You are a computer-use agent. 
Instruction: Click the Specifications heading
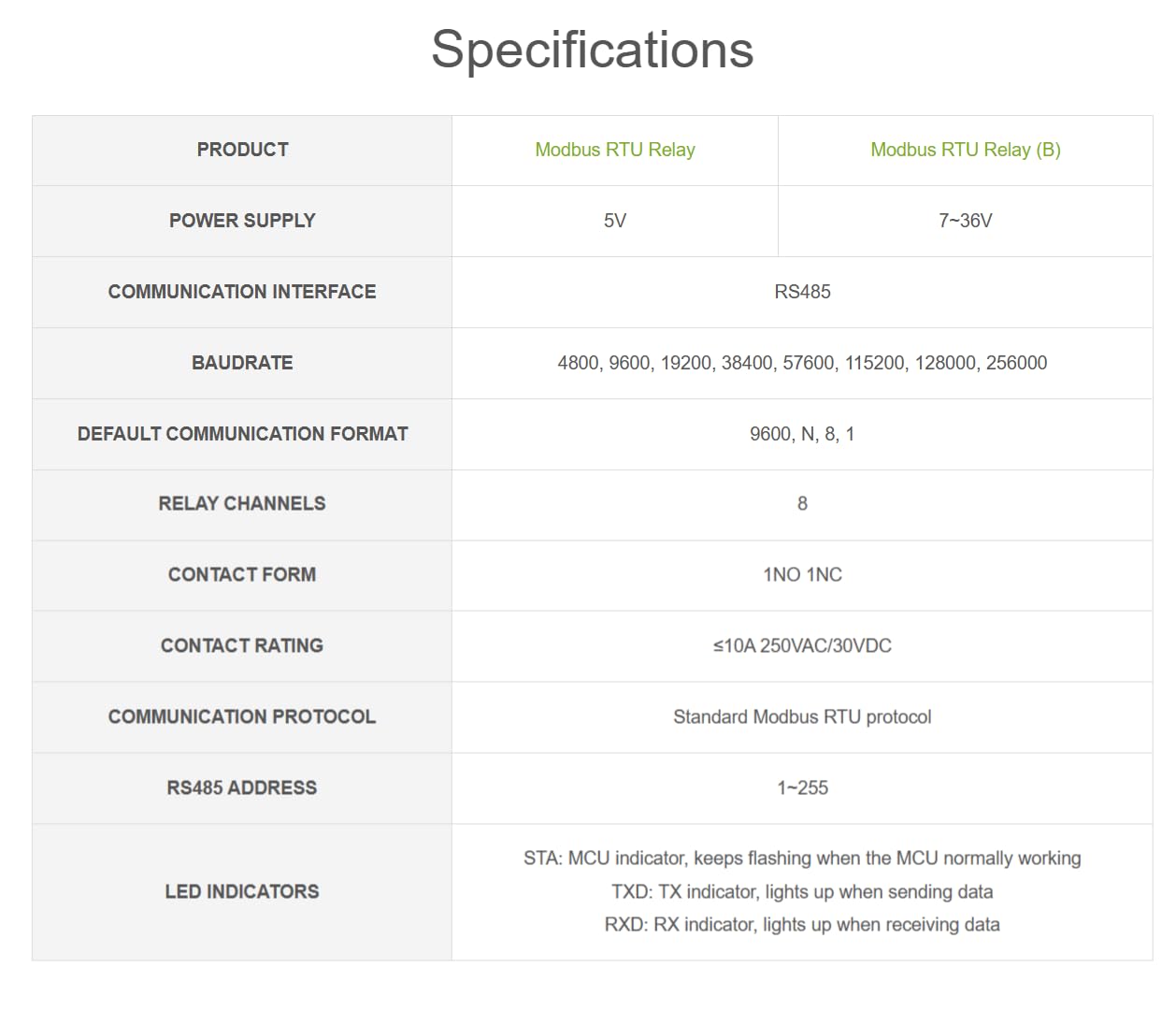[x=592, y=49]
